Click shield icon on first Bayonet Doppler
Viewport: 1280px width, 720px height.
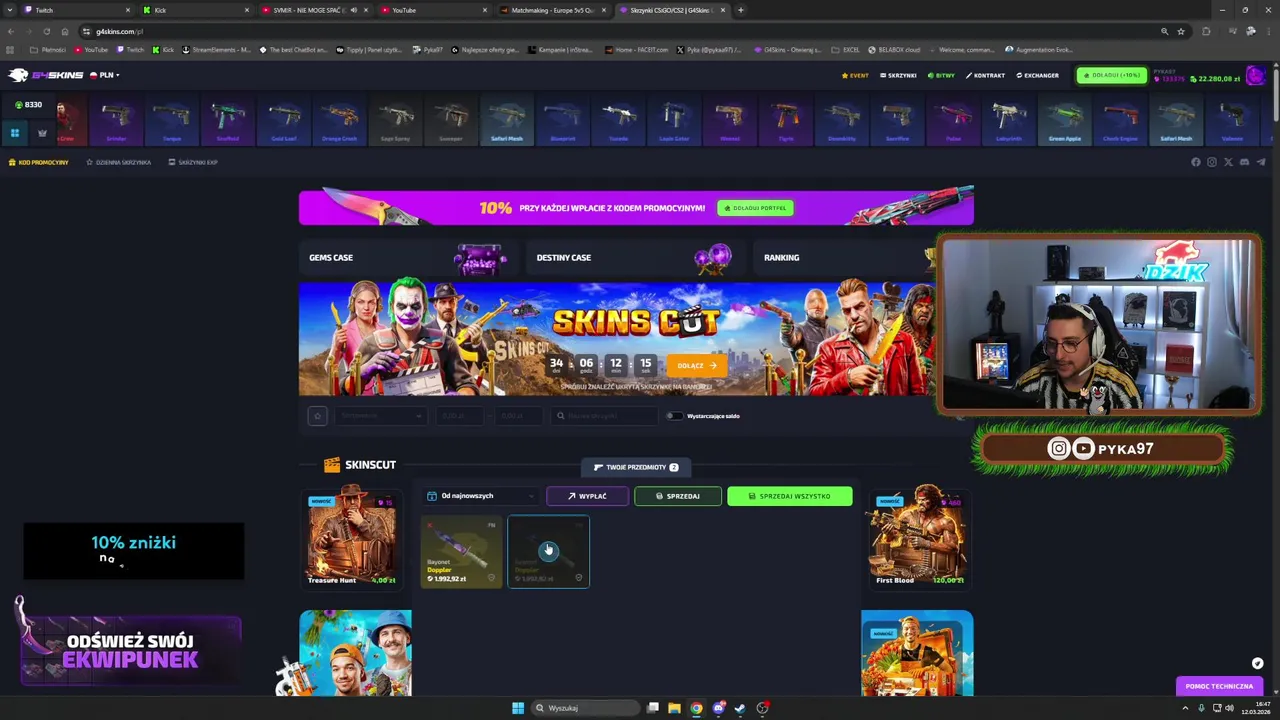(491, 577)
